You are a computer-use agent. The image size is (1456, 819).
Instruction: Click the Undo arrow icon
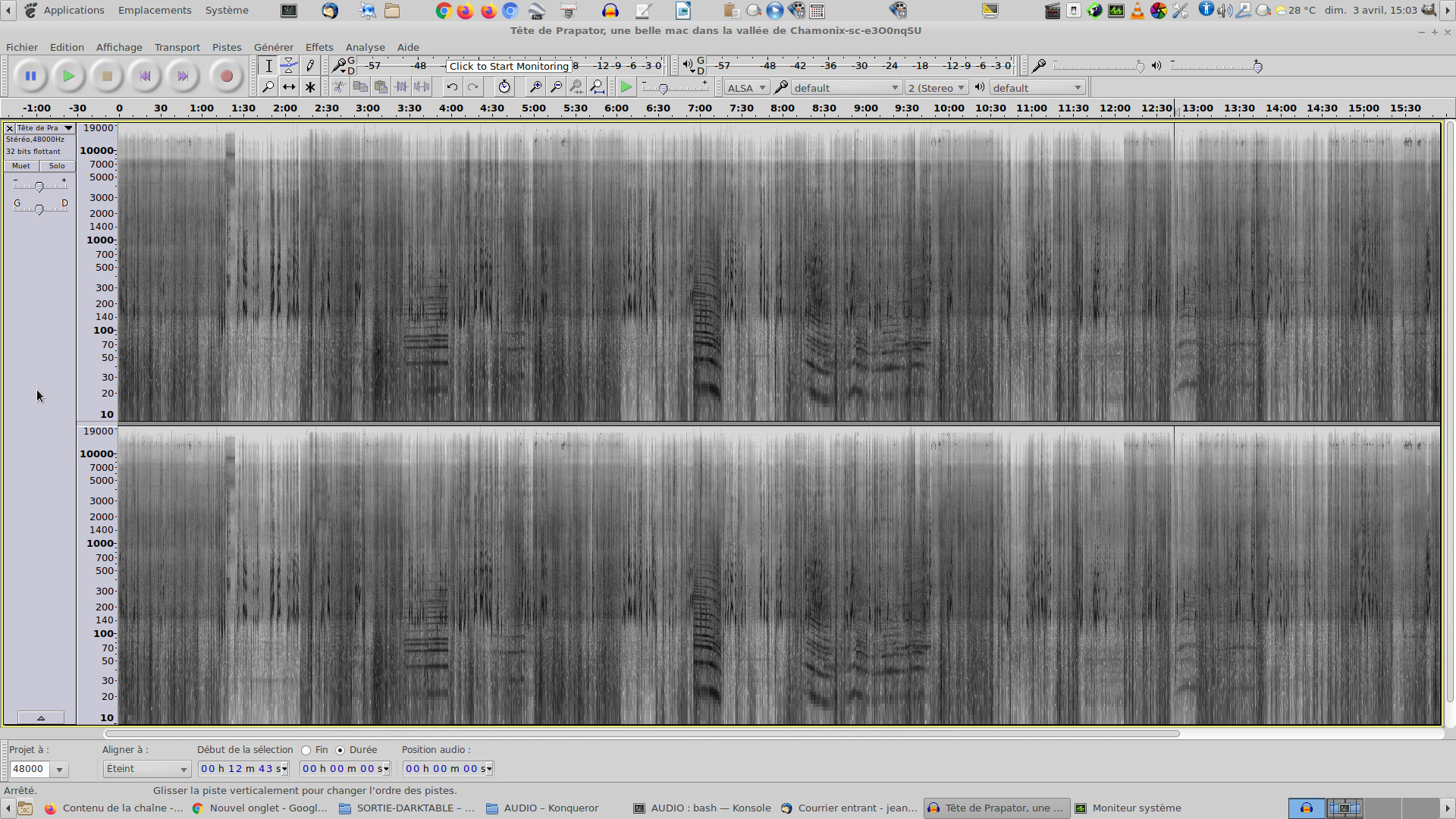coord(452,87)
